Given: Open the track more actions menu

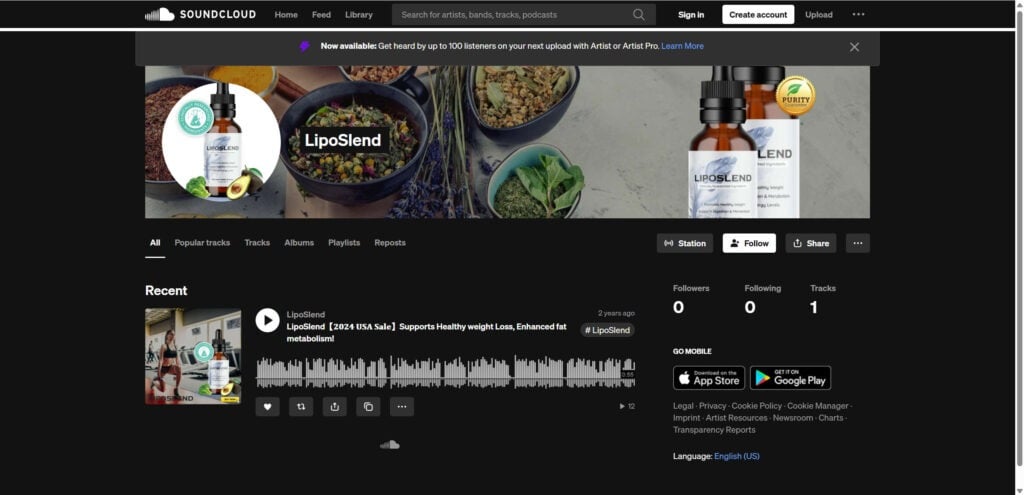Looking at the screenshot, I should 402,407.
